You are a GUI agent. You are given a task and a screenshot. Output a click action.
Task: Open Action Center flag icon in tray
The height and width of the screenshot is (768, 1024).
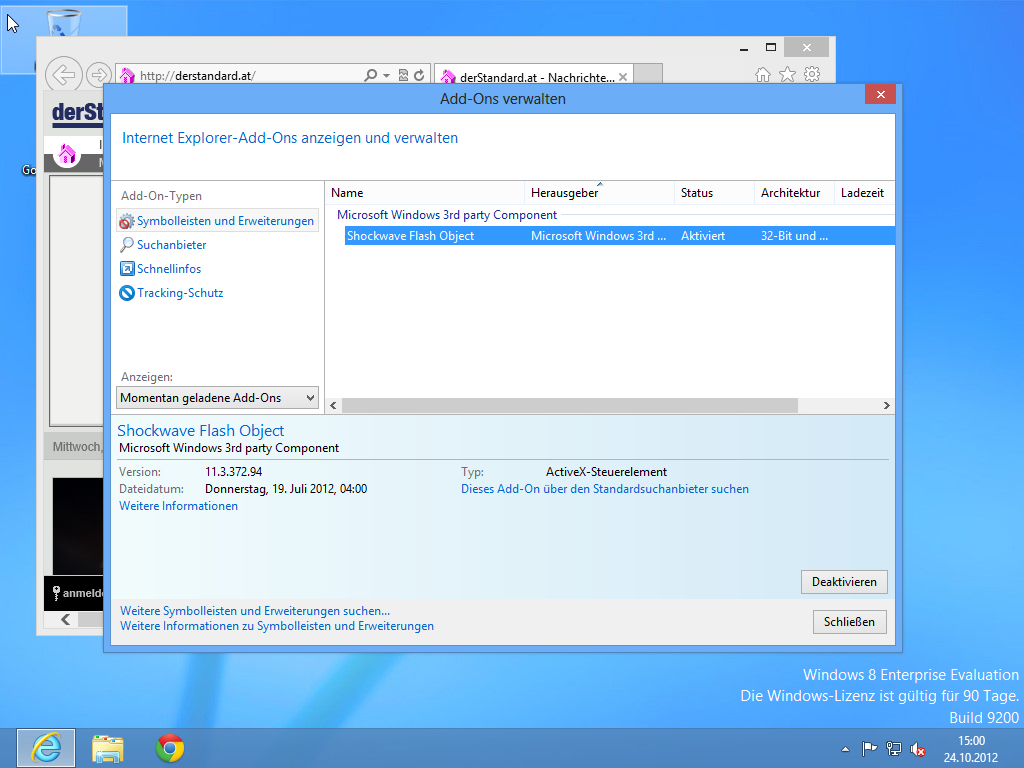tap(869, 749)
